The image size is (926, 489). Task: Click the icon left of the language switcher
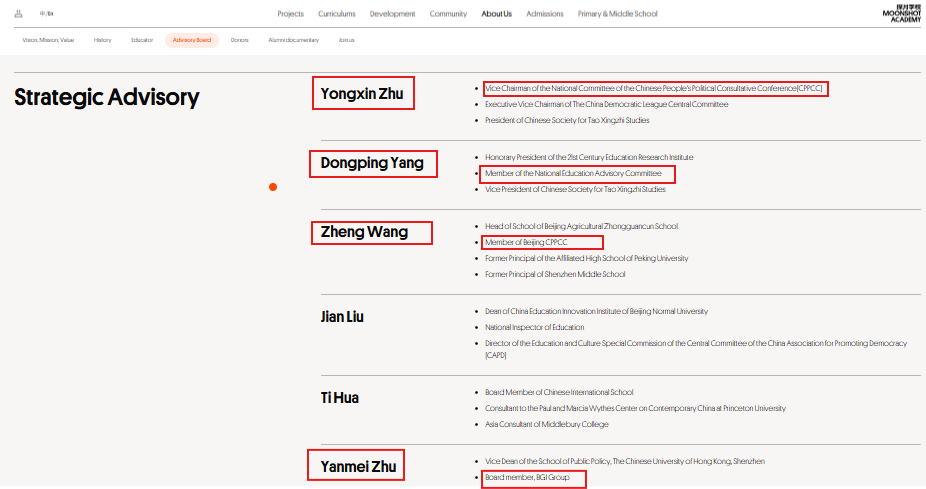click(18, 14)
